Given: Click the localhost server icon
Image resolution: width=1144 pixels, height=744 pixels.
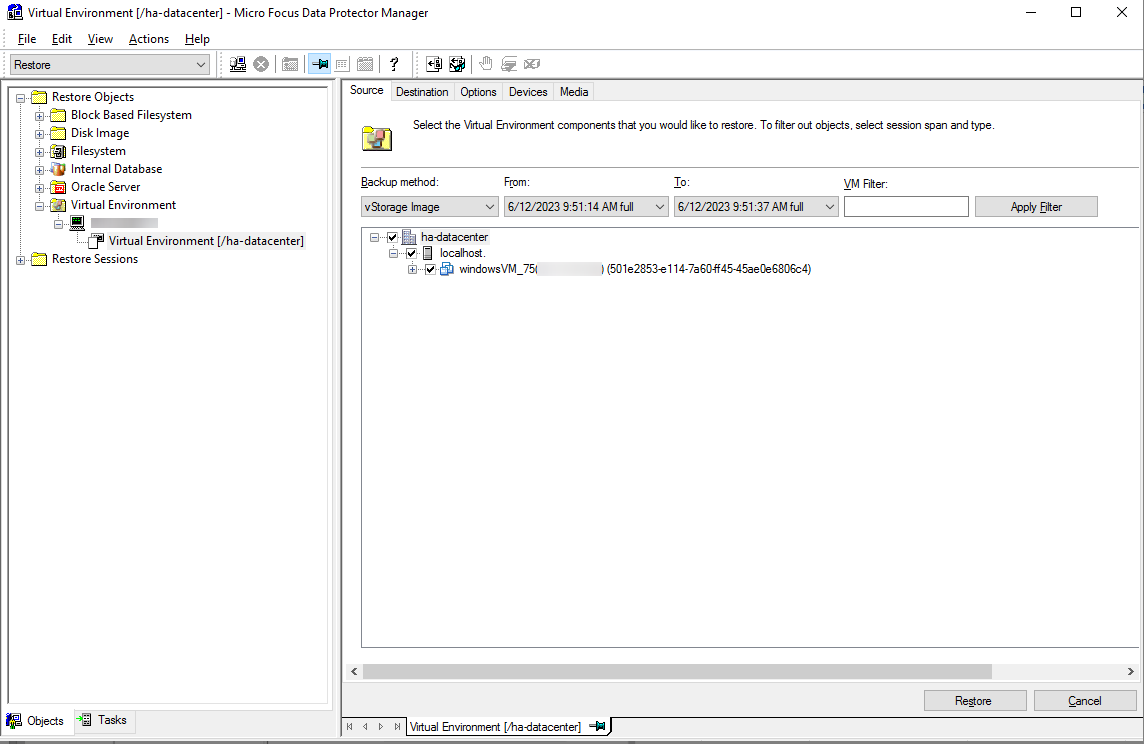Looking at the screenshot, I should 428,253.
